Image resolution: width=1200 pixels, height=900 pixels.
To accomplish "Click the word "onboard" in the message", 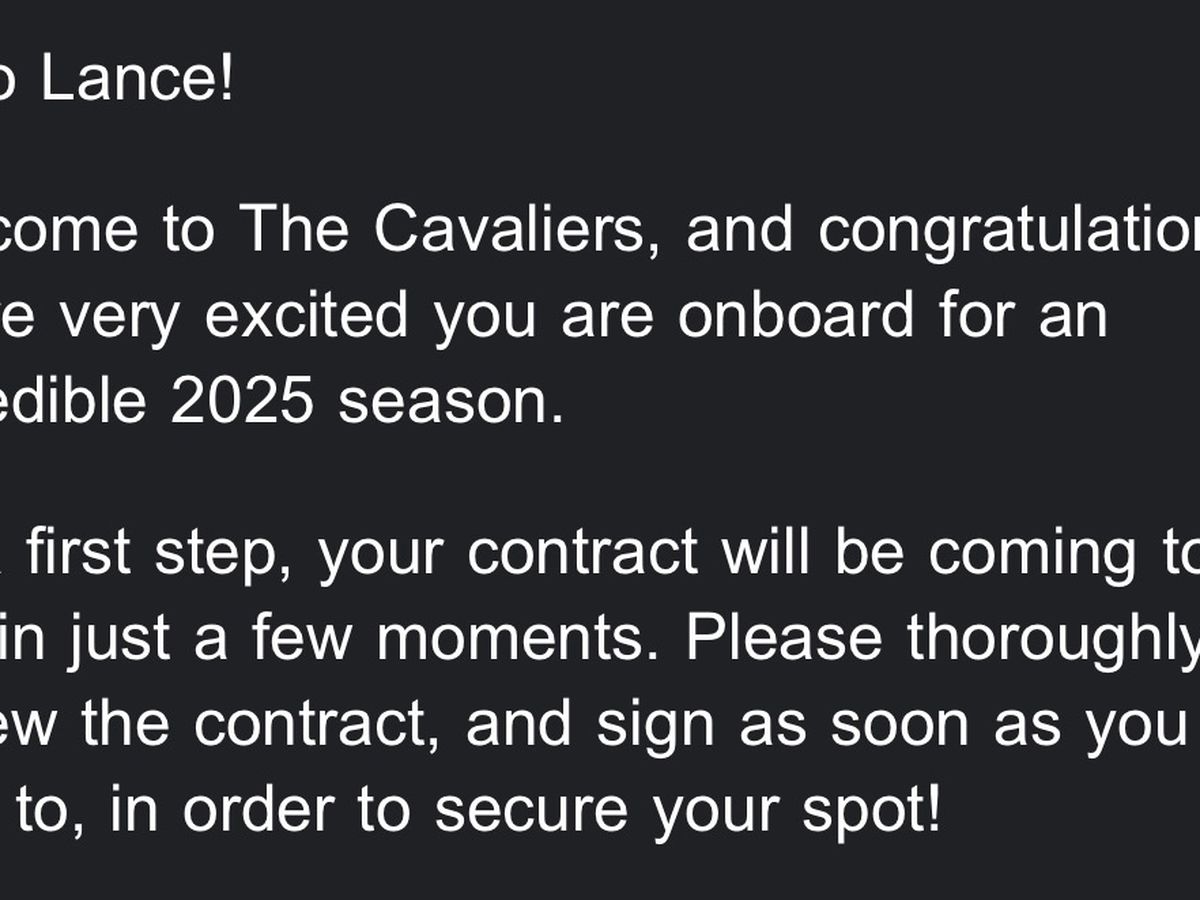I will click(x=795, y=315).
